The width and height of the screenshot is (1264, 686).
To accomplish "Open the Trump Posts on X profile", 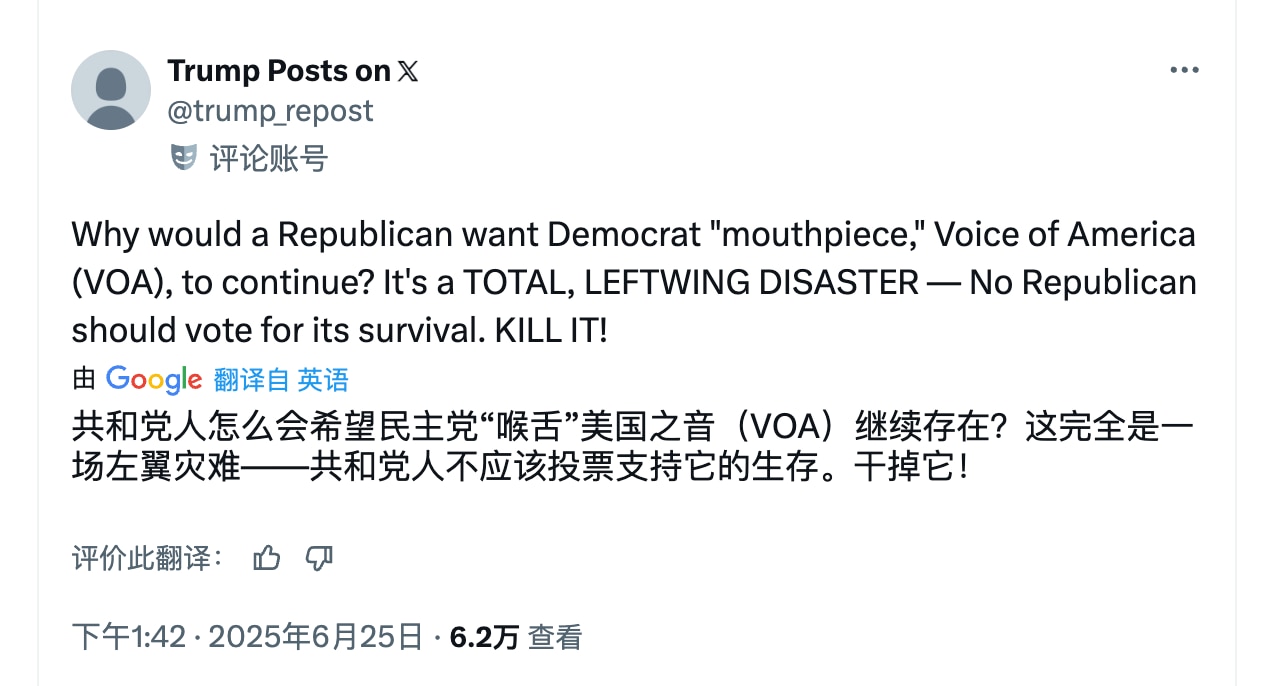I will [x=278, y=70].
